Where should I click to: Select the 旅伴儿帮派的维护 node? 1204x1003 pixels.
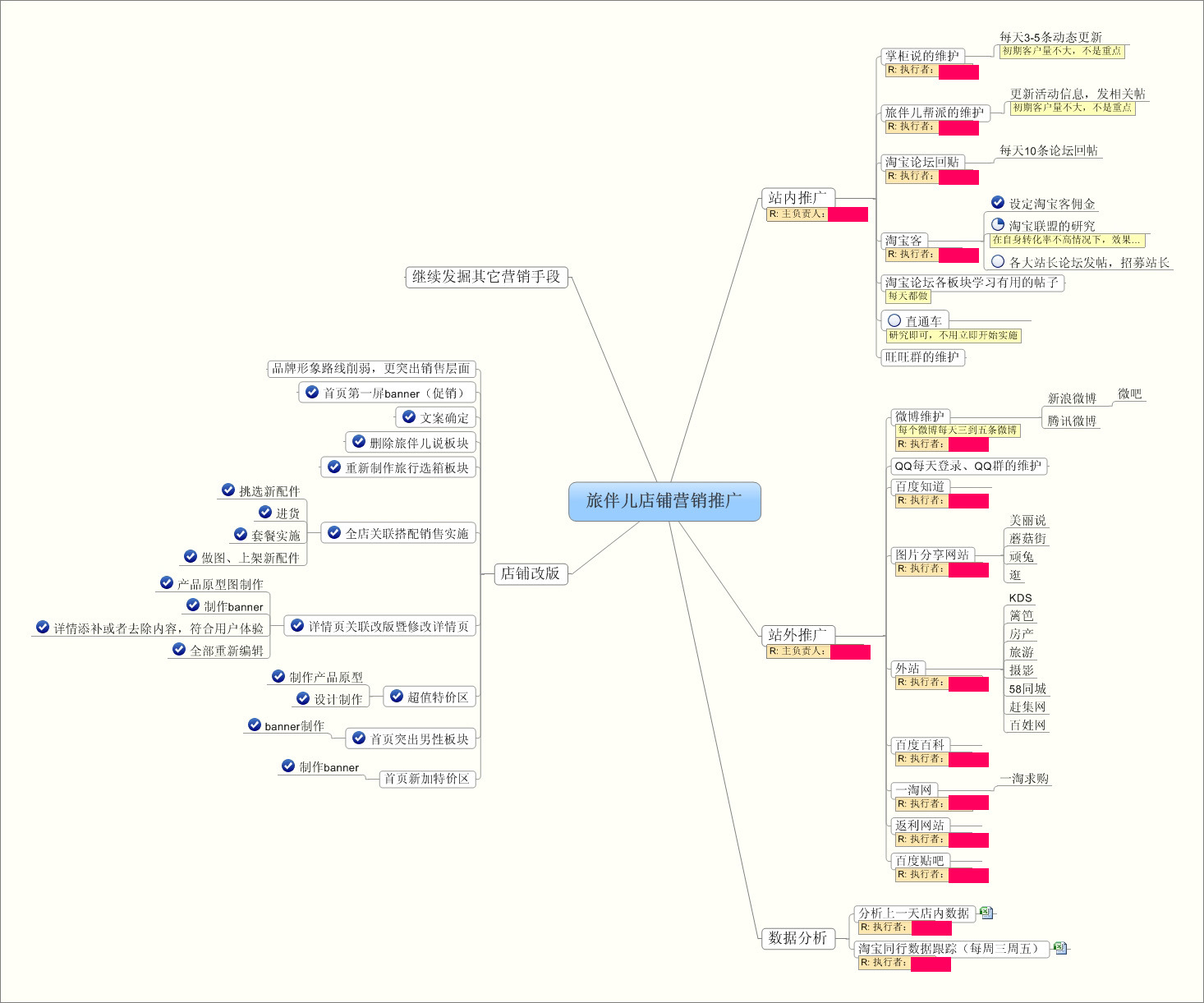click(935, 113)
